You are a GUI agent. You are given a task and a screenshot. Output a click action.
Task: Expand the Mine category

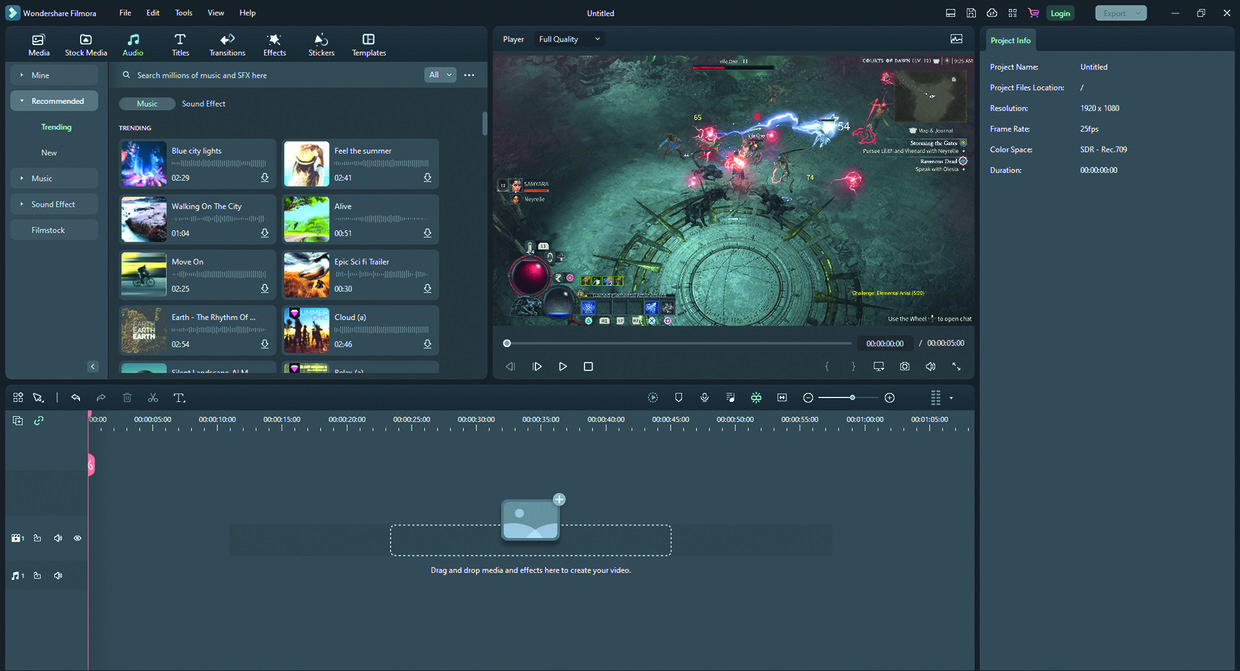[x=55, y=75]
